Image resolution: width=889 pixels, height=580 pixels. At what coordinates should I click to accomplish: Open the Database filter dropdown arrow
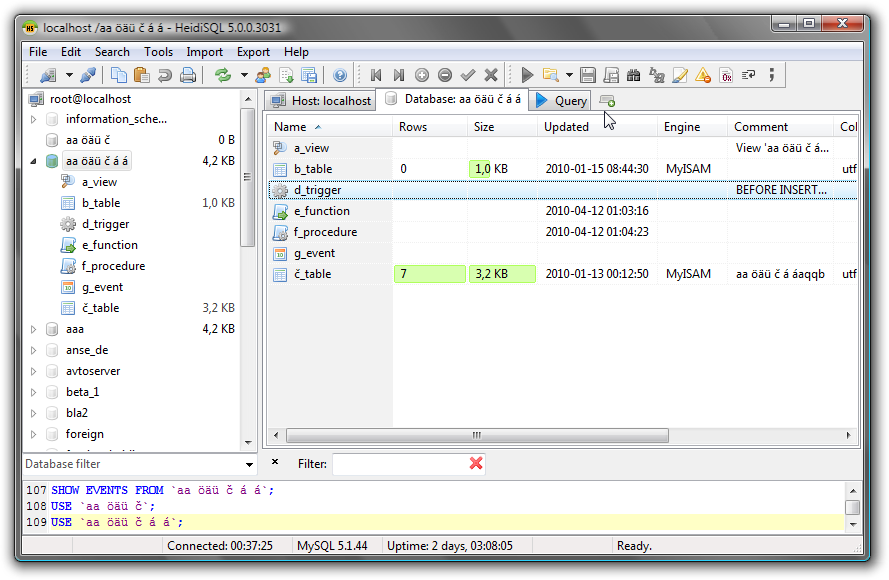tap(250, 464)
